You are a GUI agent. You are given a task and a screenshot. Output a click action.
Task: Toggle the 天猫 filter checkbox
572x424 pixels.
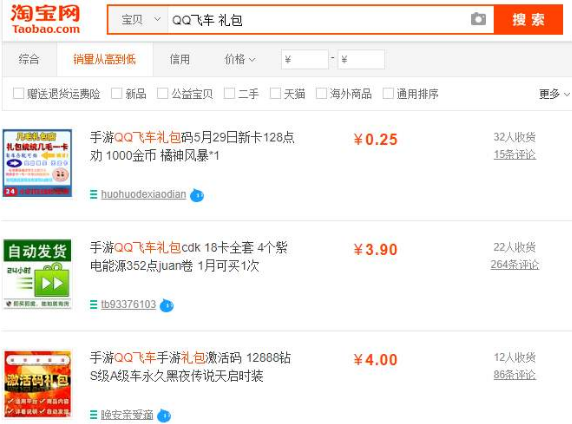click(x=275, y=93)
